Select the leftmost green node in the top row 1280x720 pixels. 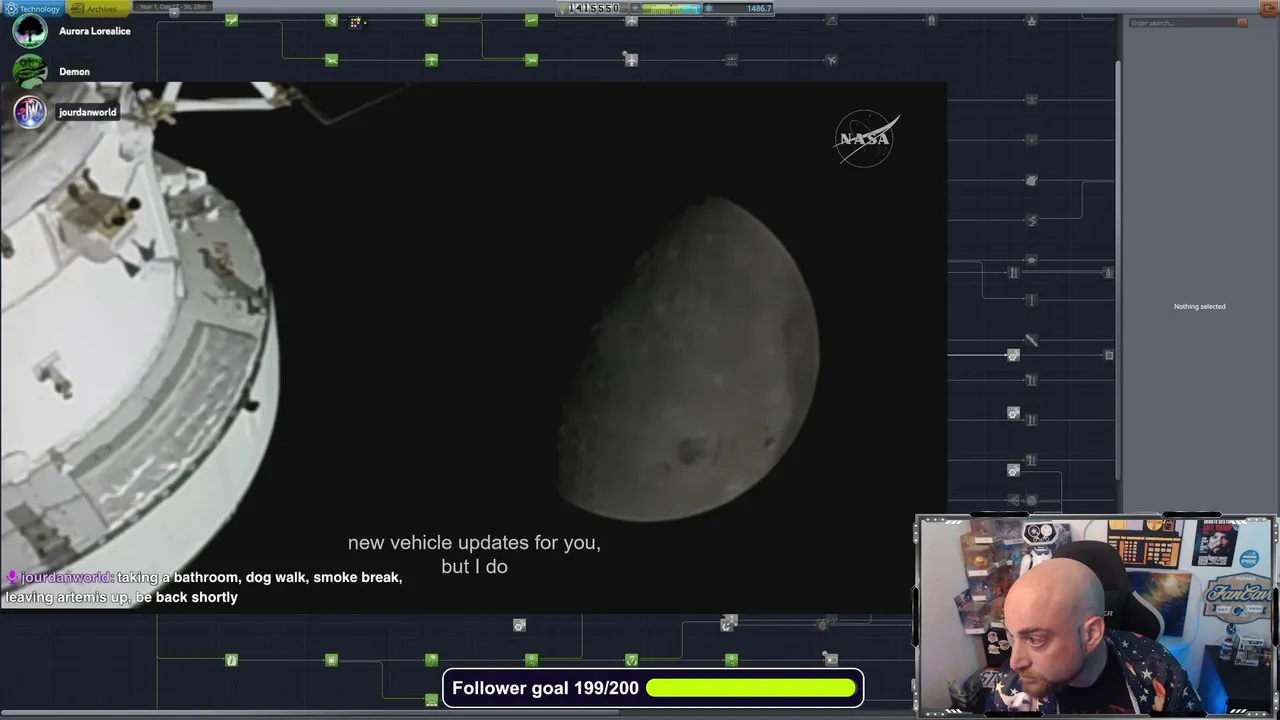pyautogui.click(x=231, y=20)
